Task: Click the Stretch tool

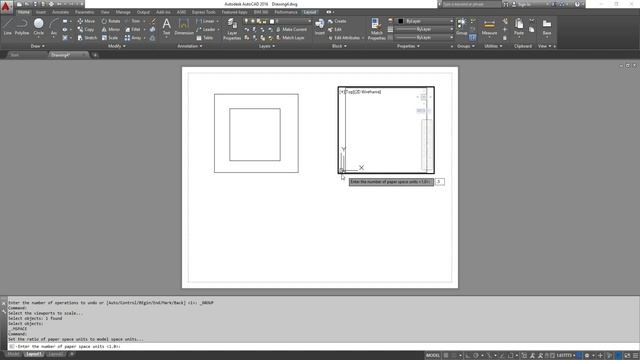Action: tap(87, 38)
